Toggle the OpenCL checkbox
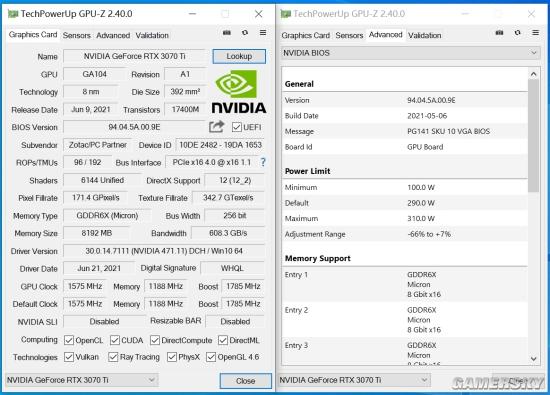Screen dimensions: 550x395 click(69, 340)
